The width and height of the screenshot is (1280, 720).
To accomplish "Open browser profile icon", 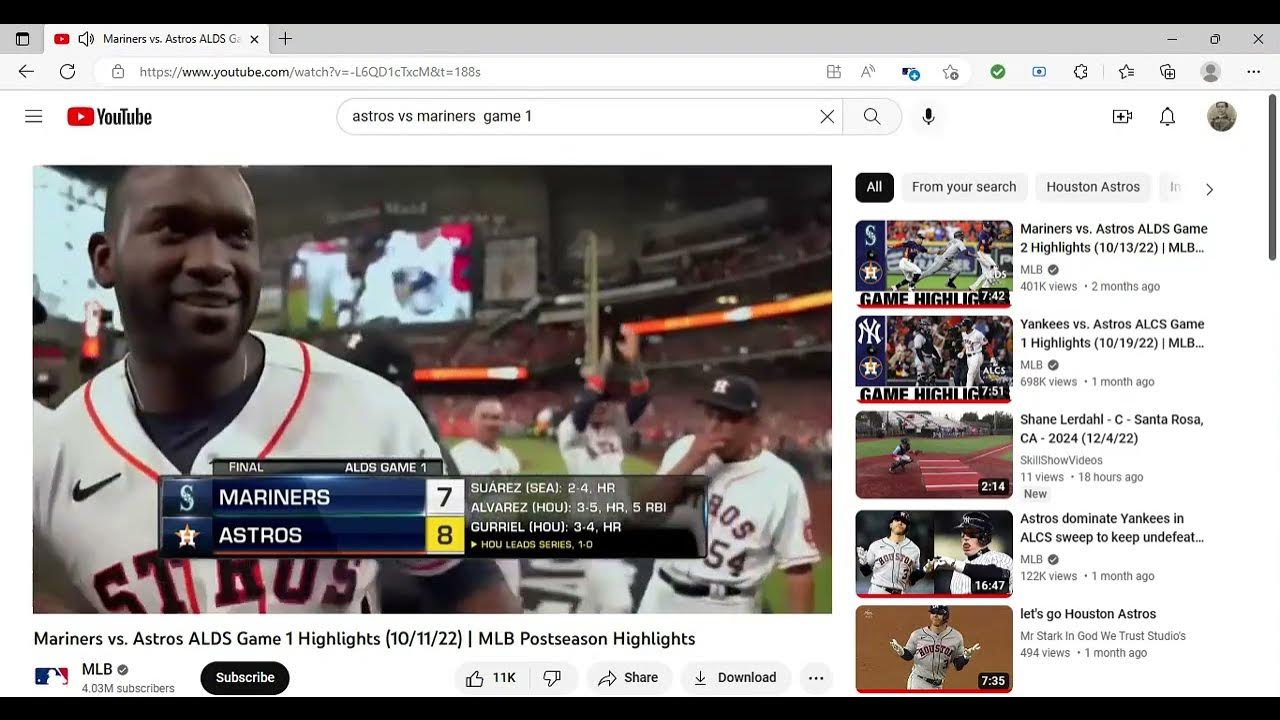I will click(x=1210, y=72).
